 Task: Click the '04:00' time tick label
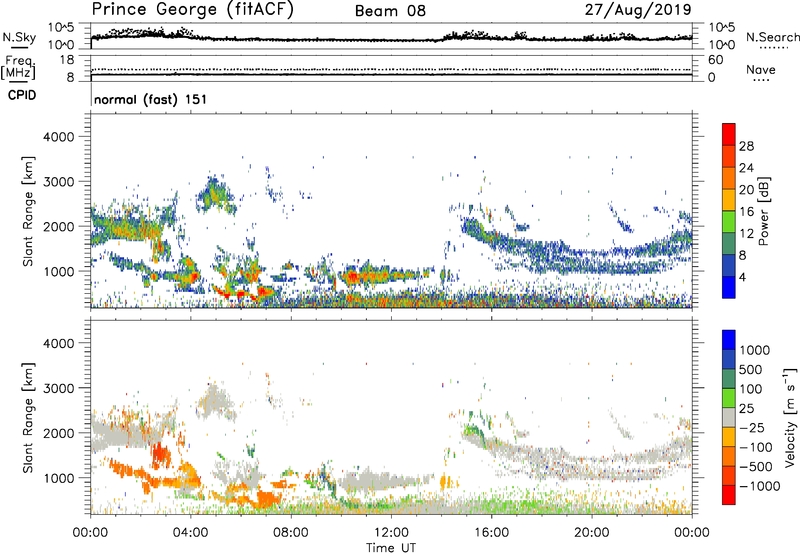coord(190,533)
